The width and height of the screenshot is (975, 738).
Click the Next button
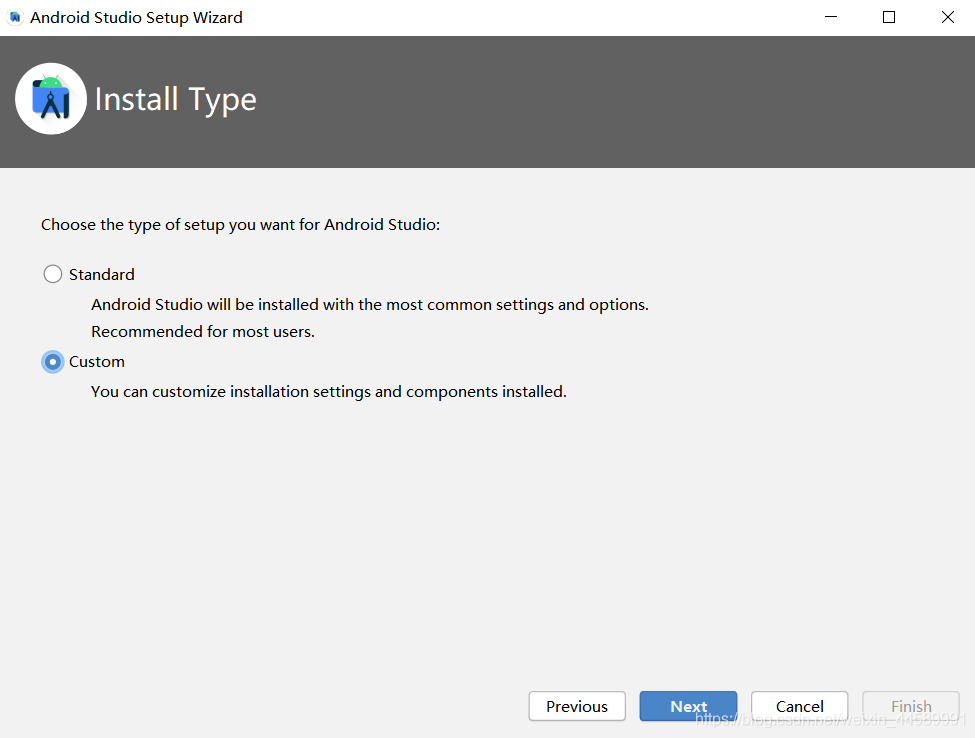point(688,706)
